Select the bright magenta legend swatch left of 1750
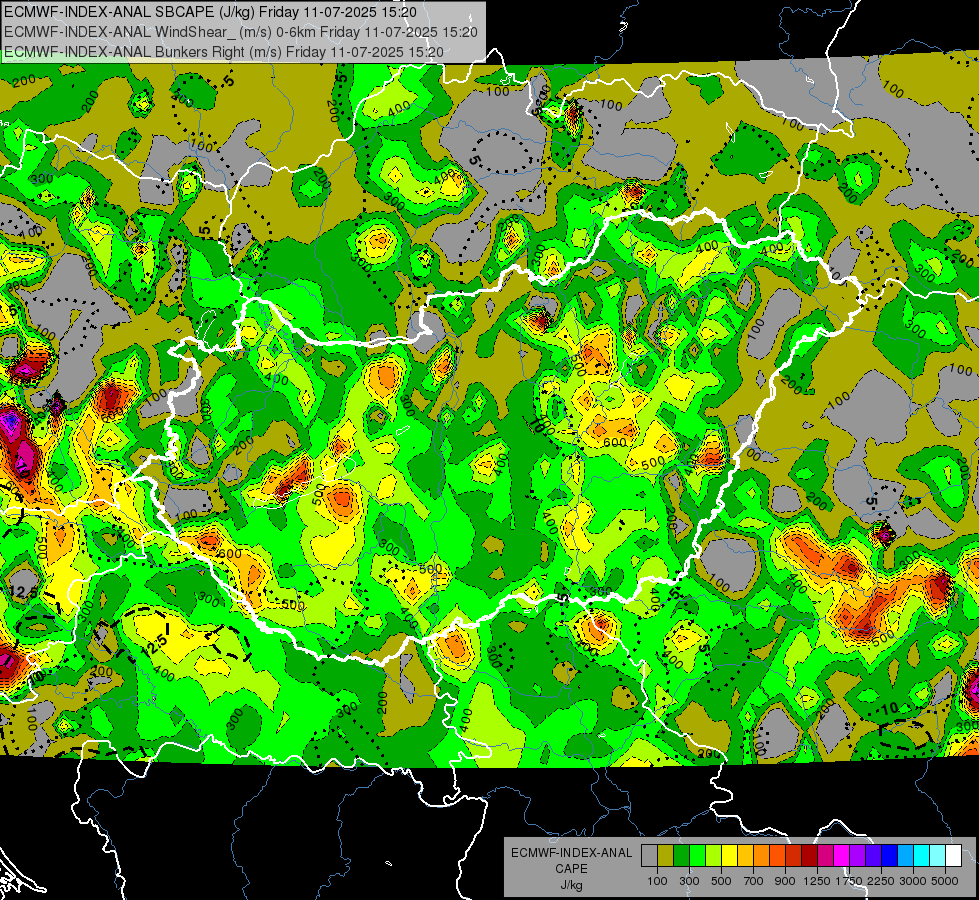 842,856
